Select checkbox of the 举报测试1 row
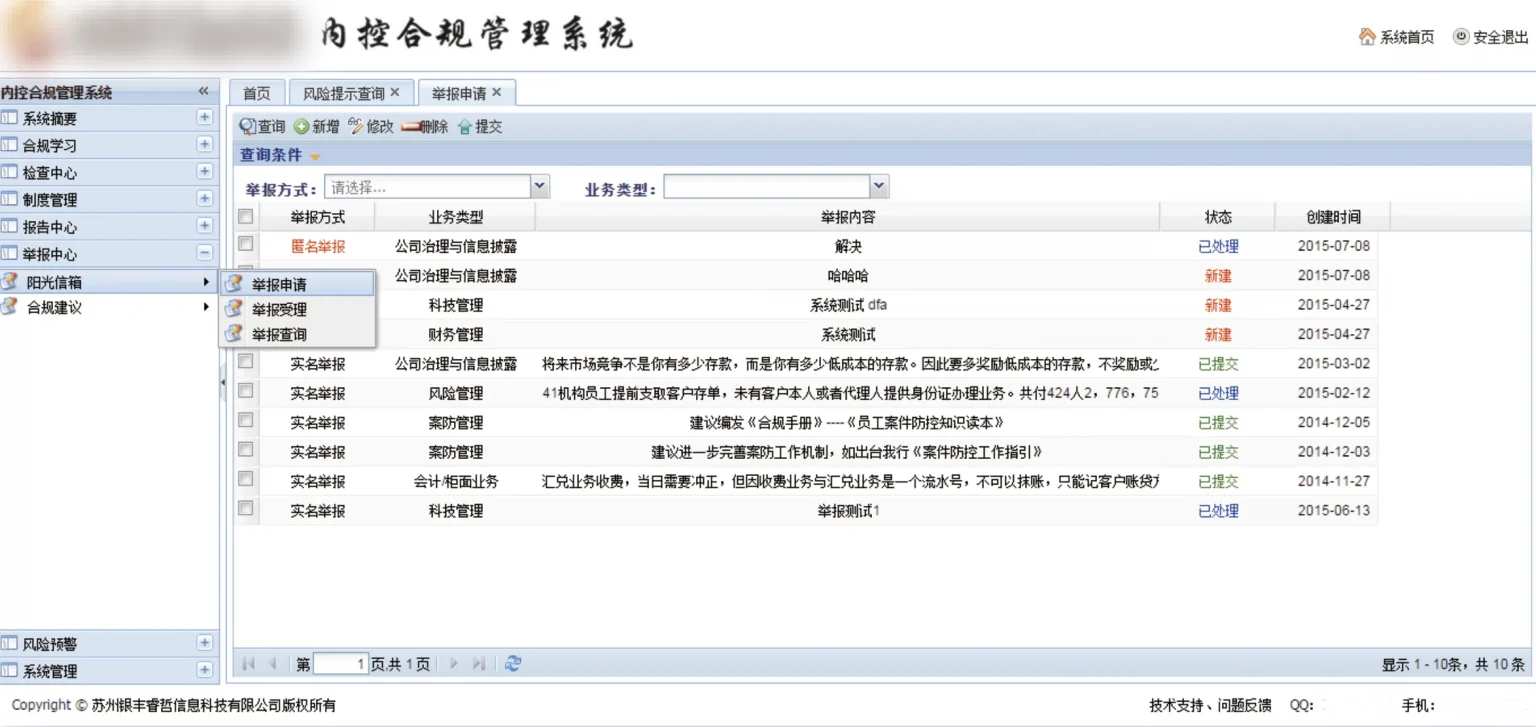1536x727 pixels. tap(246, 510)
